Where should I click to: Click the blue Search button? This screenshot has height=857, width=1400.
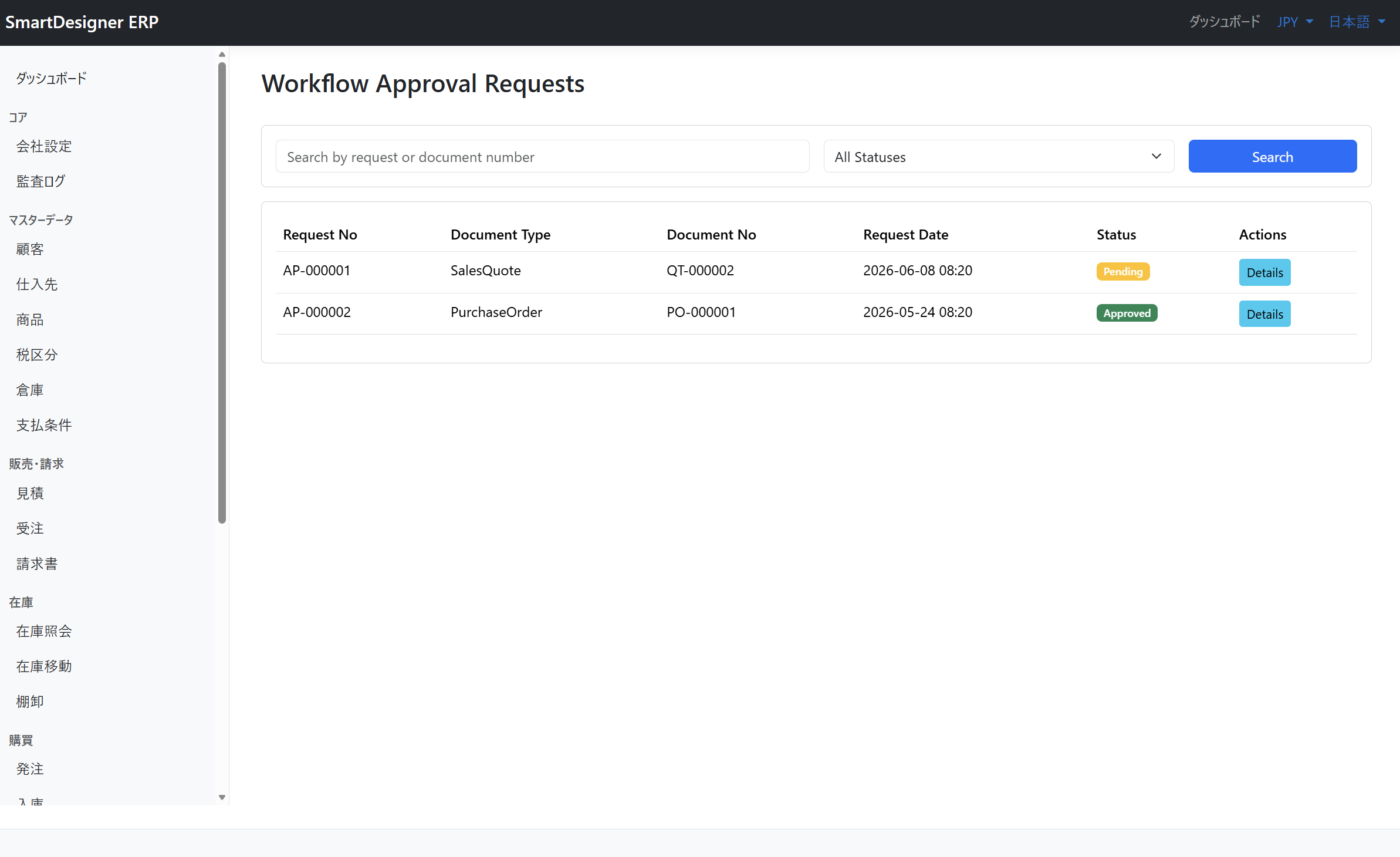1272,157
